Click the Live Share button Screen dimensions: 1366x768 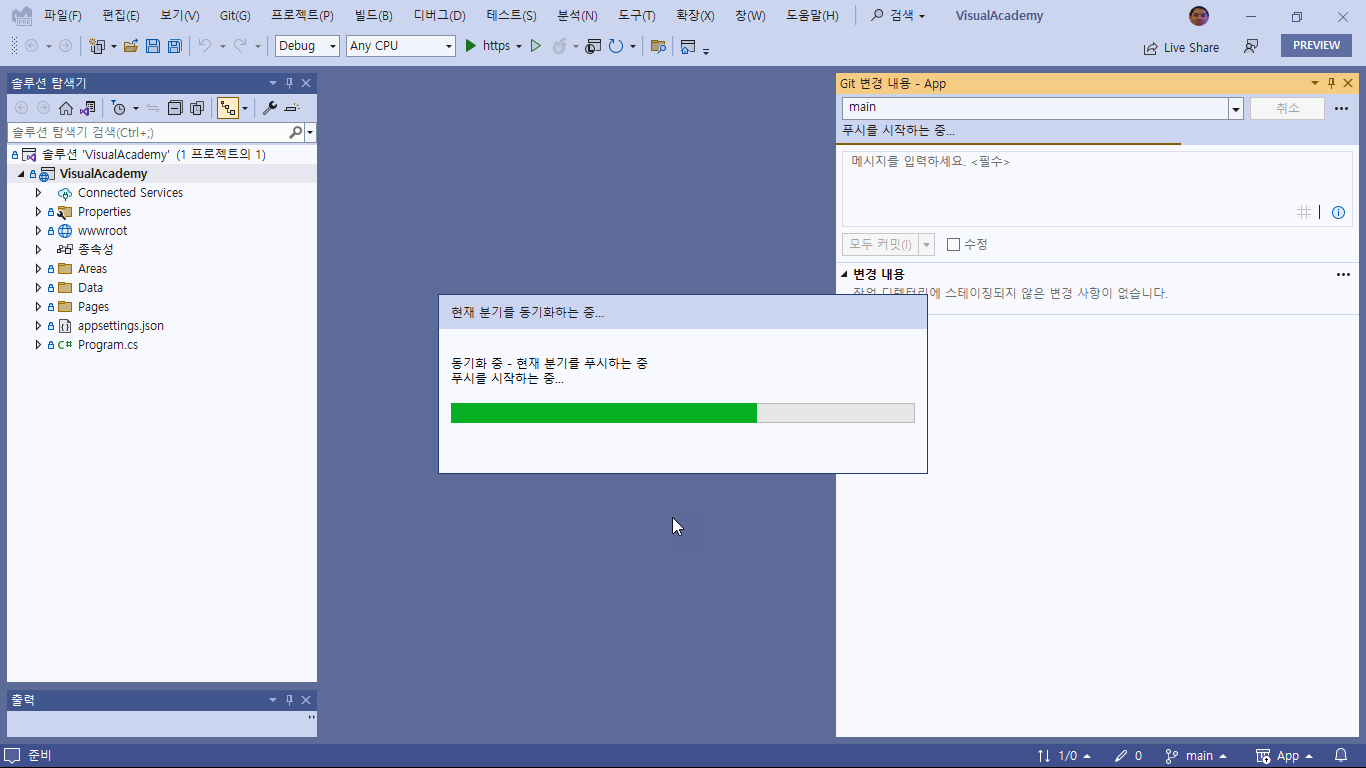[1181, 47]
